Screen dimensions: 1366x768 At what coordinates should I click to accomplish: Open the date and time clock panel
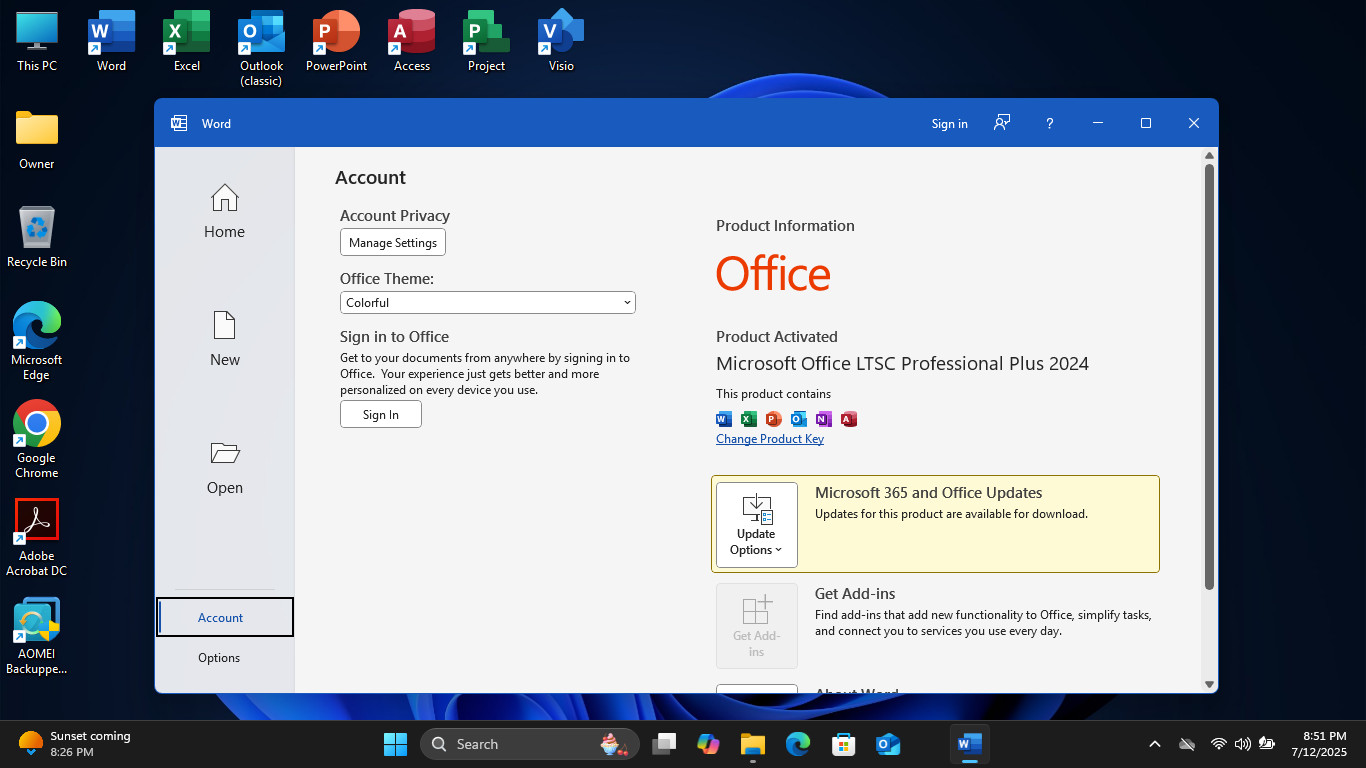pyautogui.click(x=1319, y=744)
